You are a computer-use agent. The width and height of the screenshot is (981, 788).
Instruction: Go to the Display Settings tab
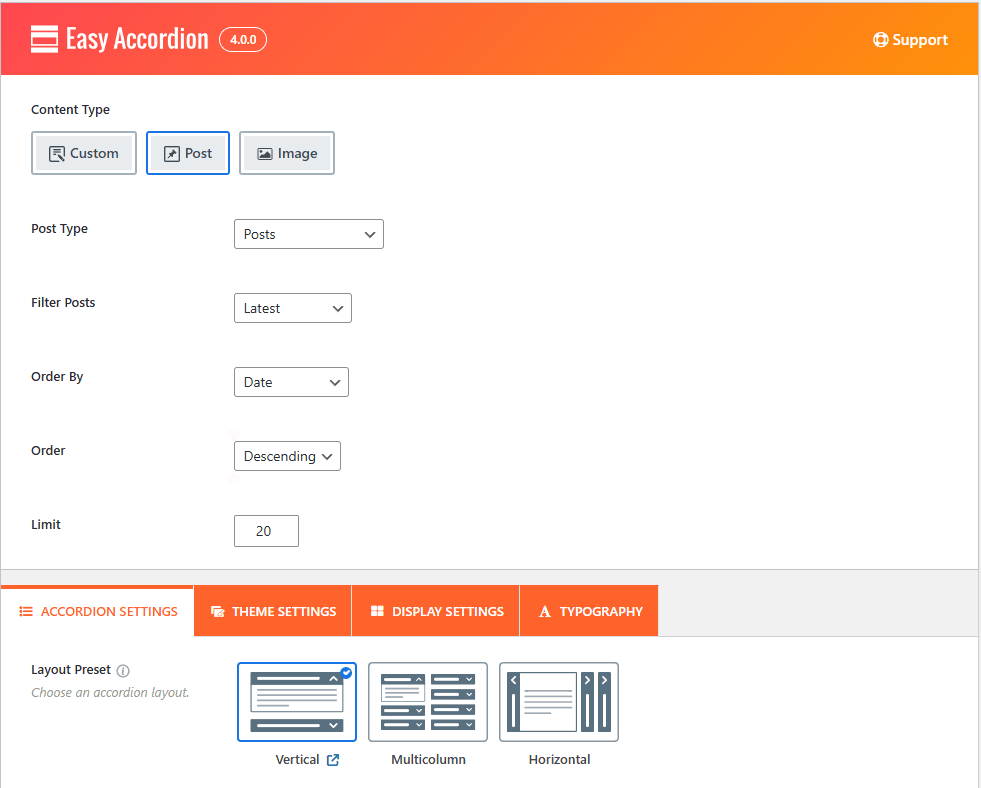tap(436, 611)
